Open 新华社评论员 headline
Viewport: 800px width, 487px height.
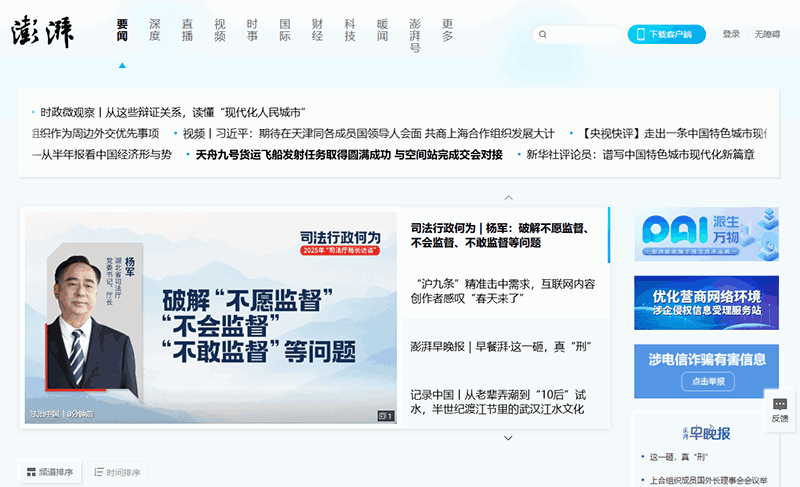640,155
